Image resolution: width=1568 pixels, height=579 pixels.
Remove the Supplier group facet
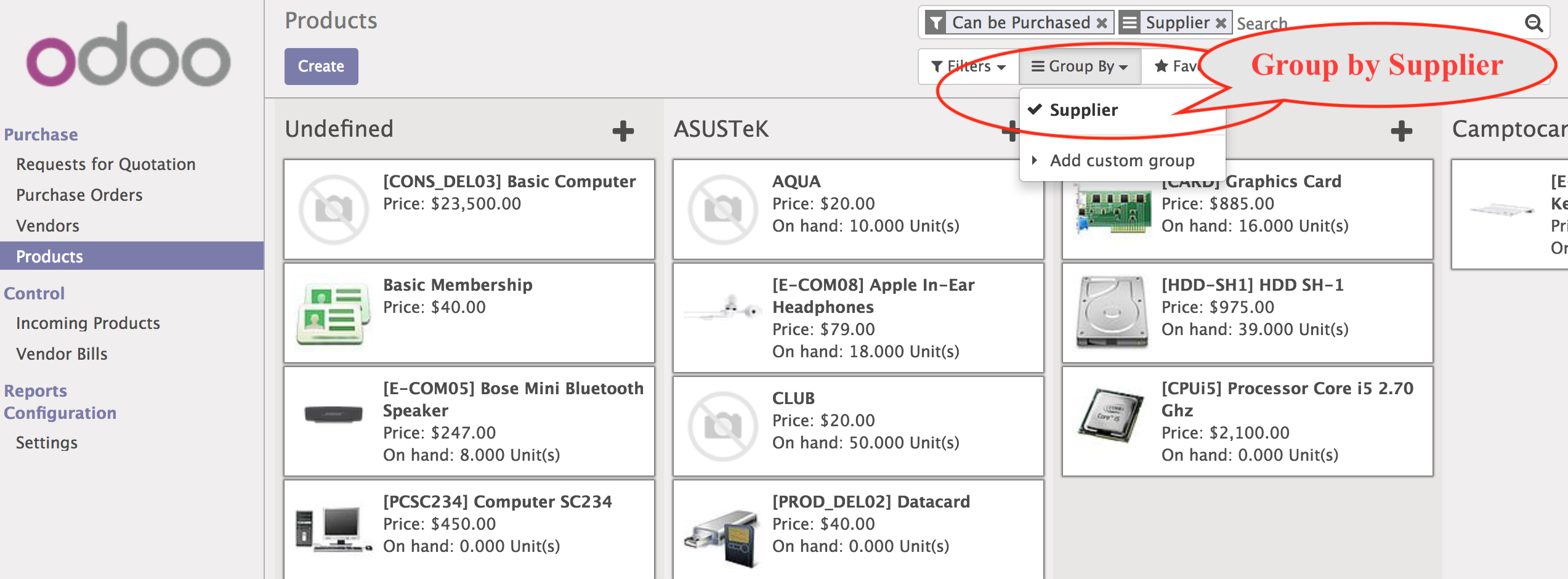(x=1221, y=23)
